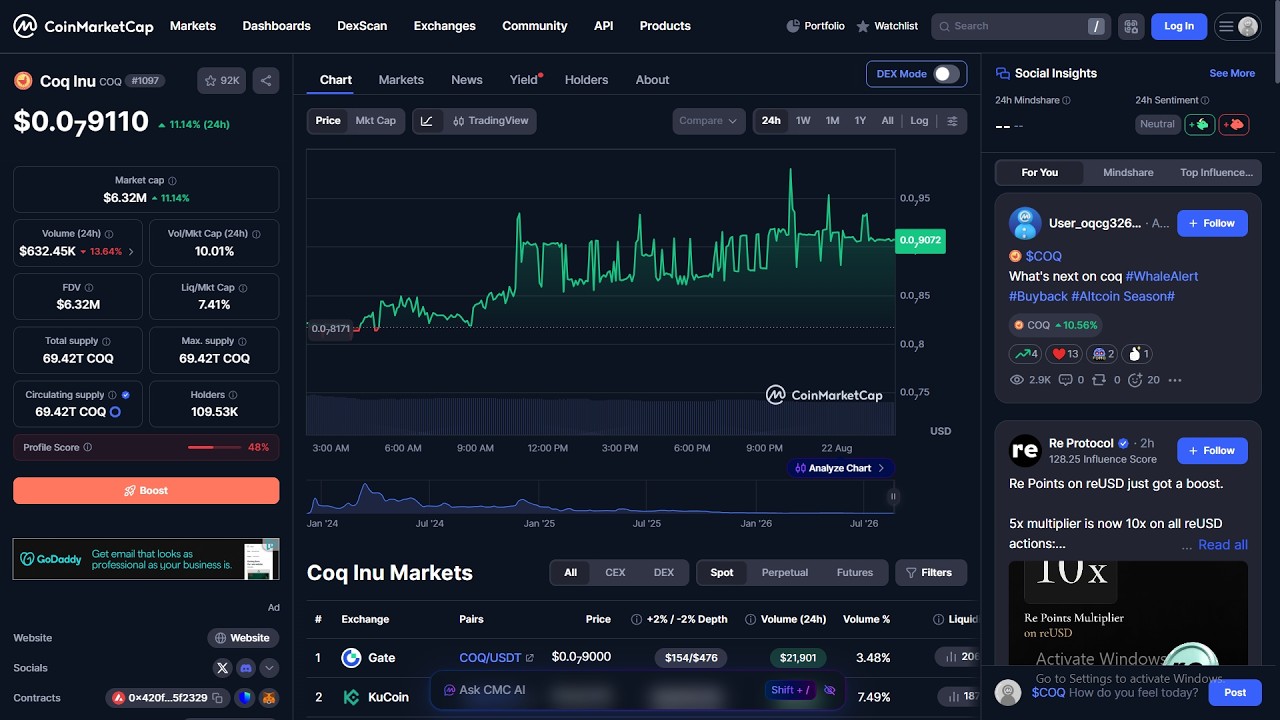Click Profile Score info icon
Screen dimensions: 1280x720
pyautogui.click(x=88, y=448)
